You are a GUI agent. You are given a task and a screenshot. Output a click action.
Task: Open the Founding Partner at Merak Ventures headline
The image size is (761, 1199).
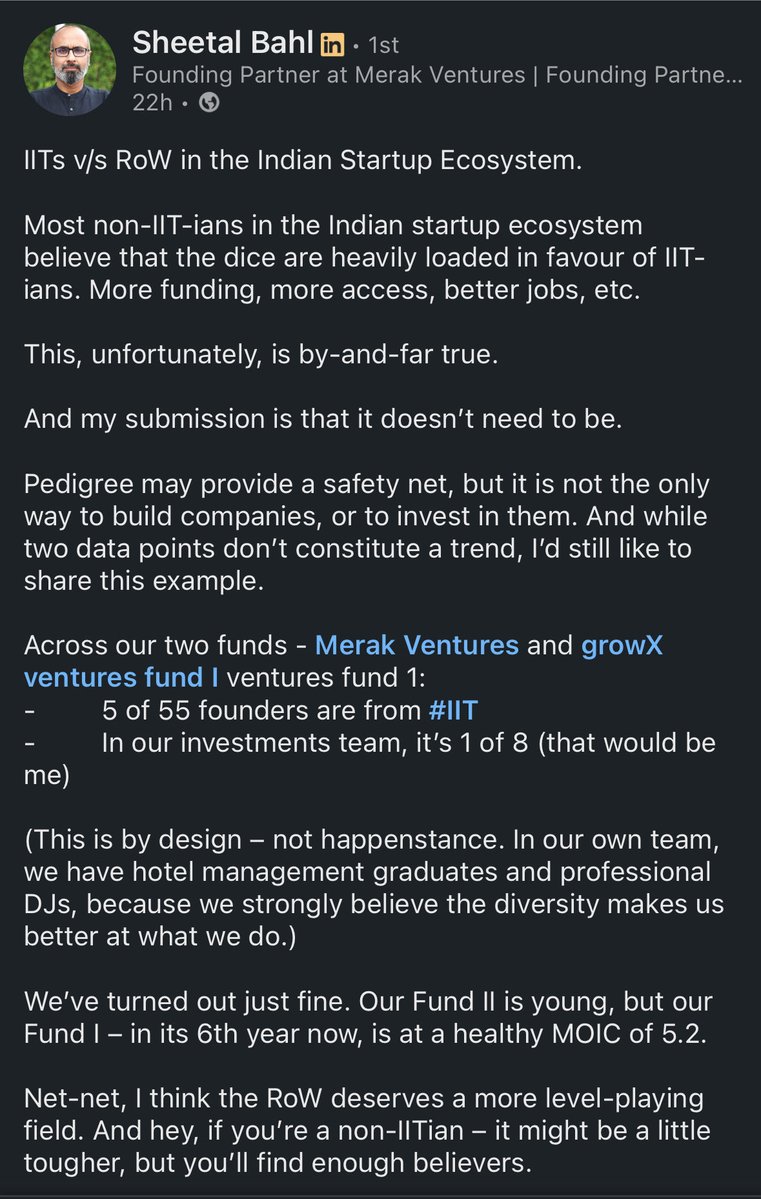pyautogui.click(x=438, y=74)
